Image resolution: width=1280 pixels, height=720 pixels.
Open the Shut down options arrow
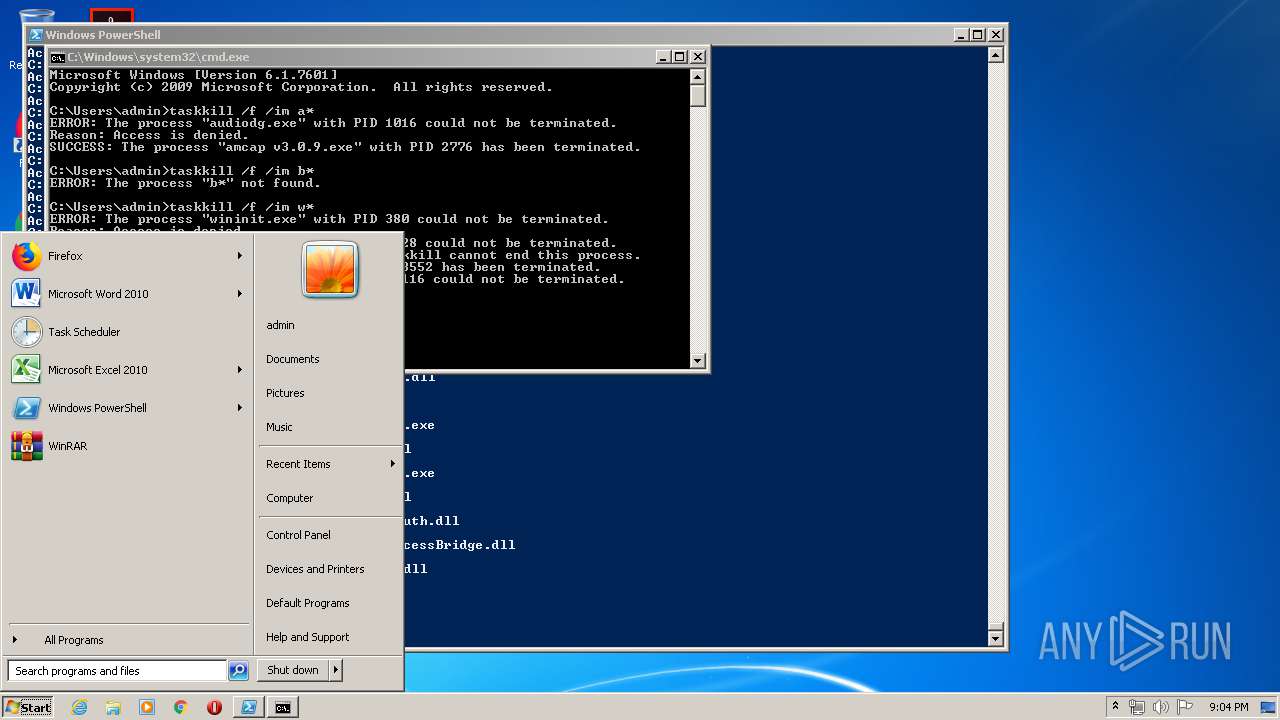[x=335, y=670]
